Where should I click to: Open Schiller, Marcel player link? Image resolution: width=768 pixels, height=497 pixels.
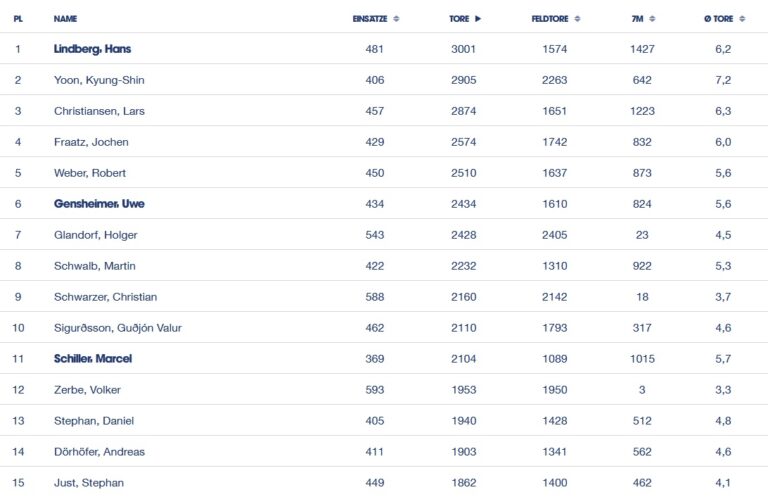93,358
